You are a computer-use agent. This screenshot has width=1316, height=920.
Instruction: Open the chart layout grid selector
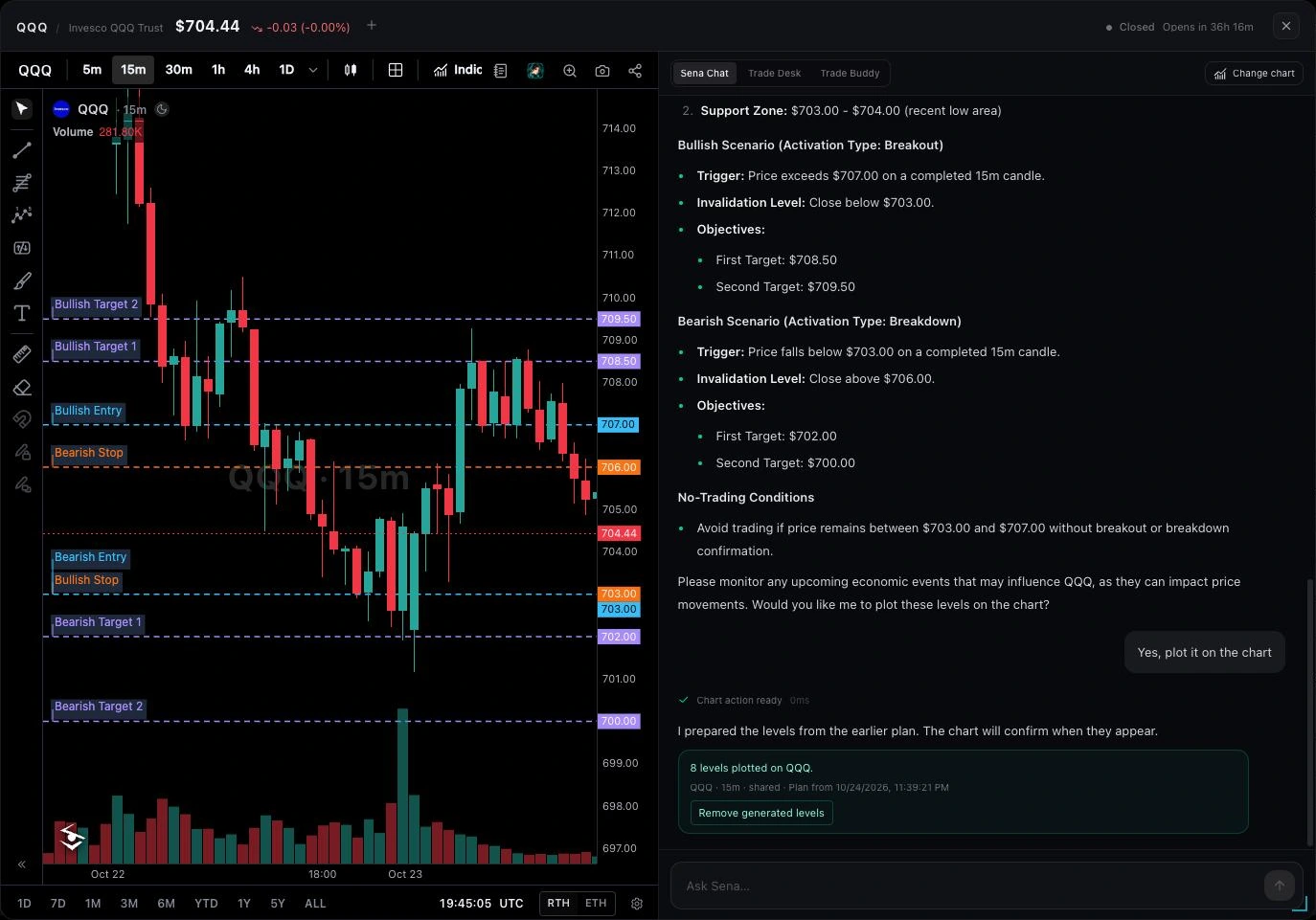396,70
